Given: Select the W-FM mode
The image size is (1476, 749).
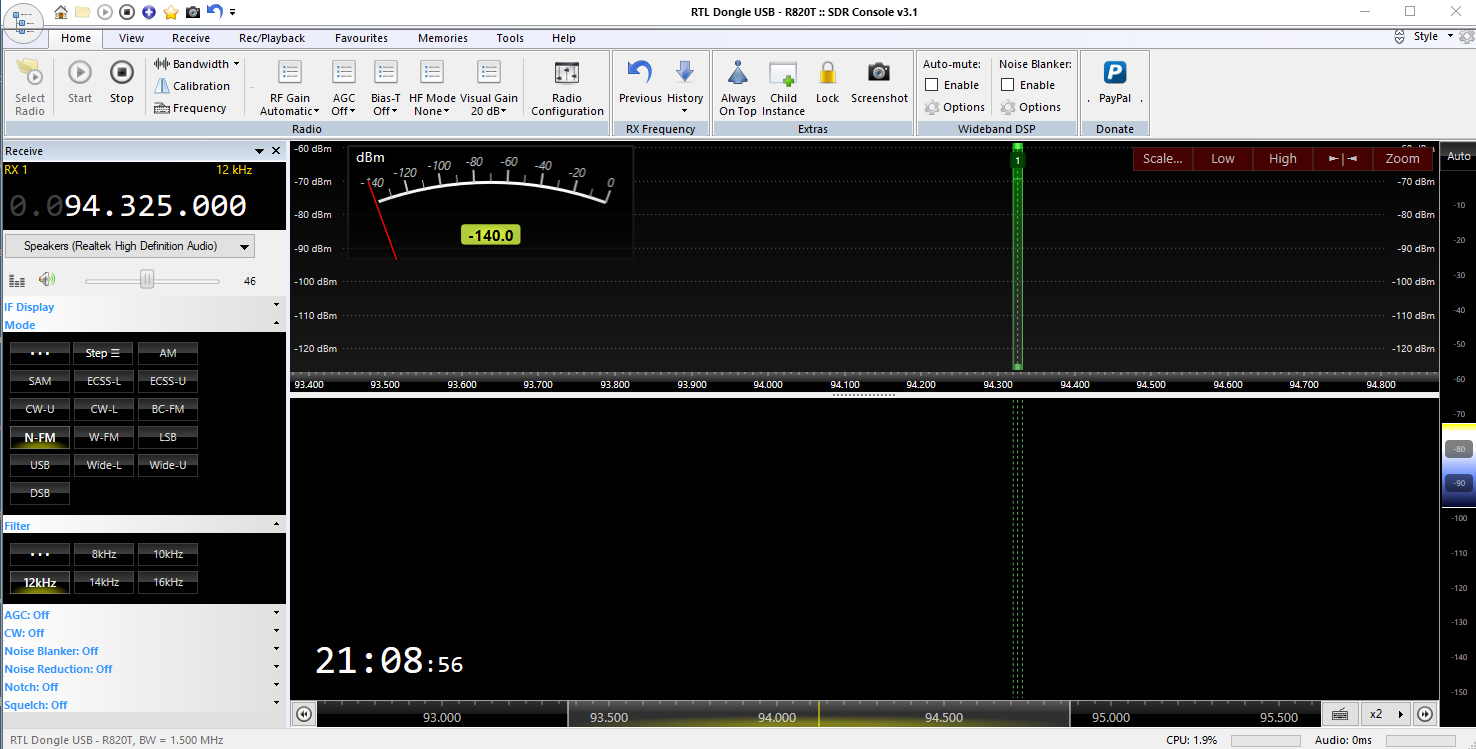Looking at the screenshot, I should pyautogui.click(x=104, y=437).
